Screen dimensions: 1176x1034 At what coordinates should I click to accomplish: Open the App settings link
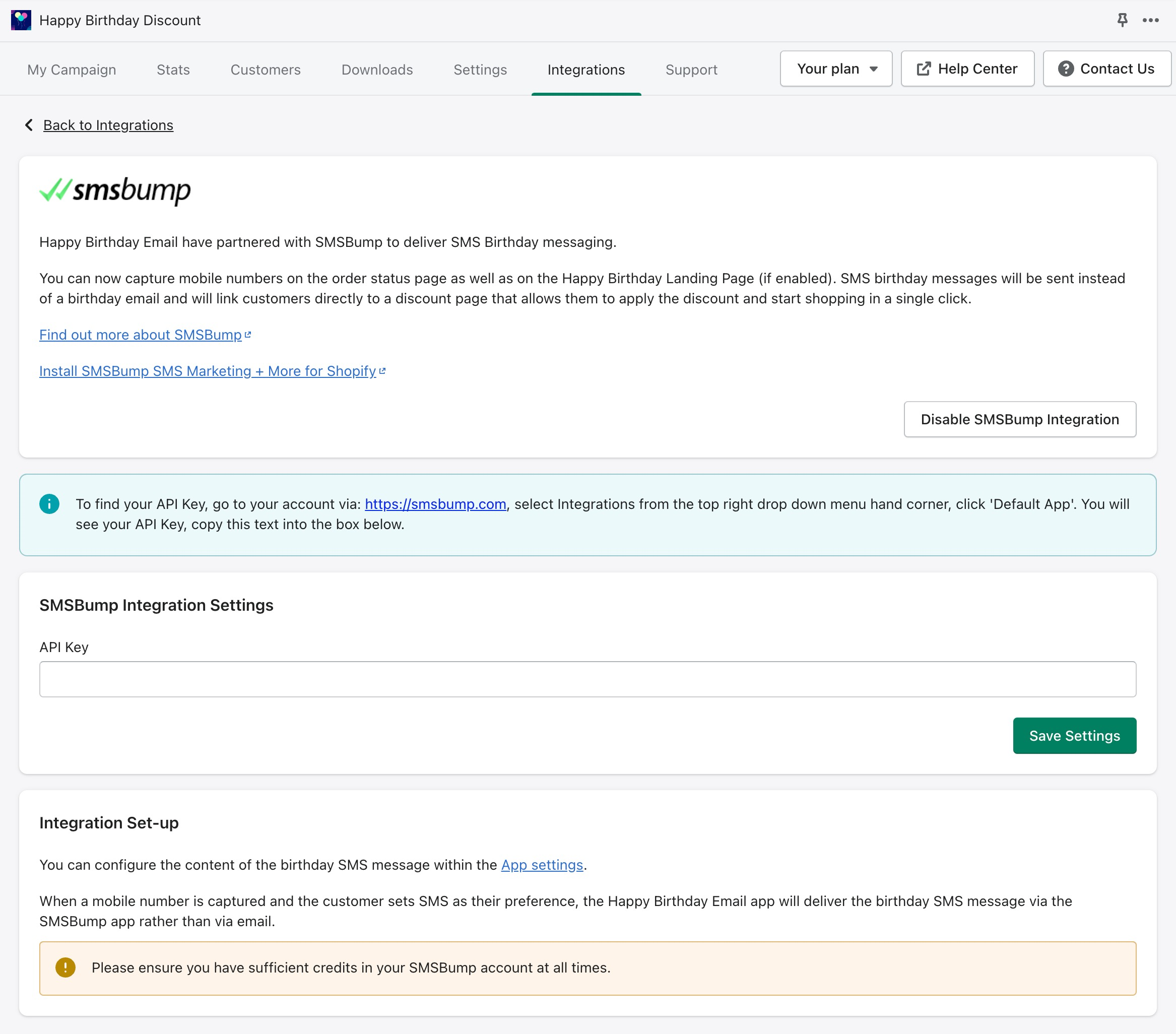(x=542, y=865)
